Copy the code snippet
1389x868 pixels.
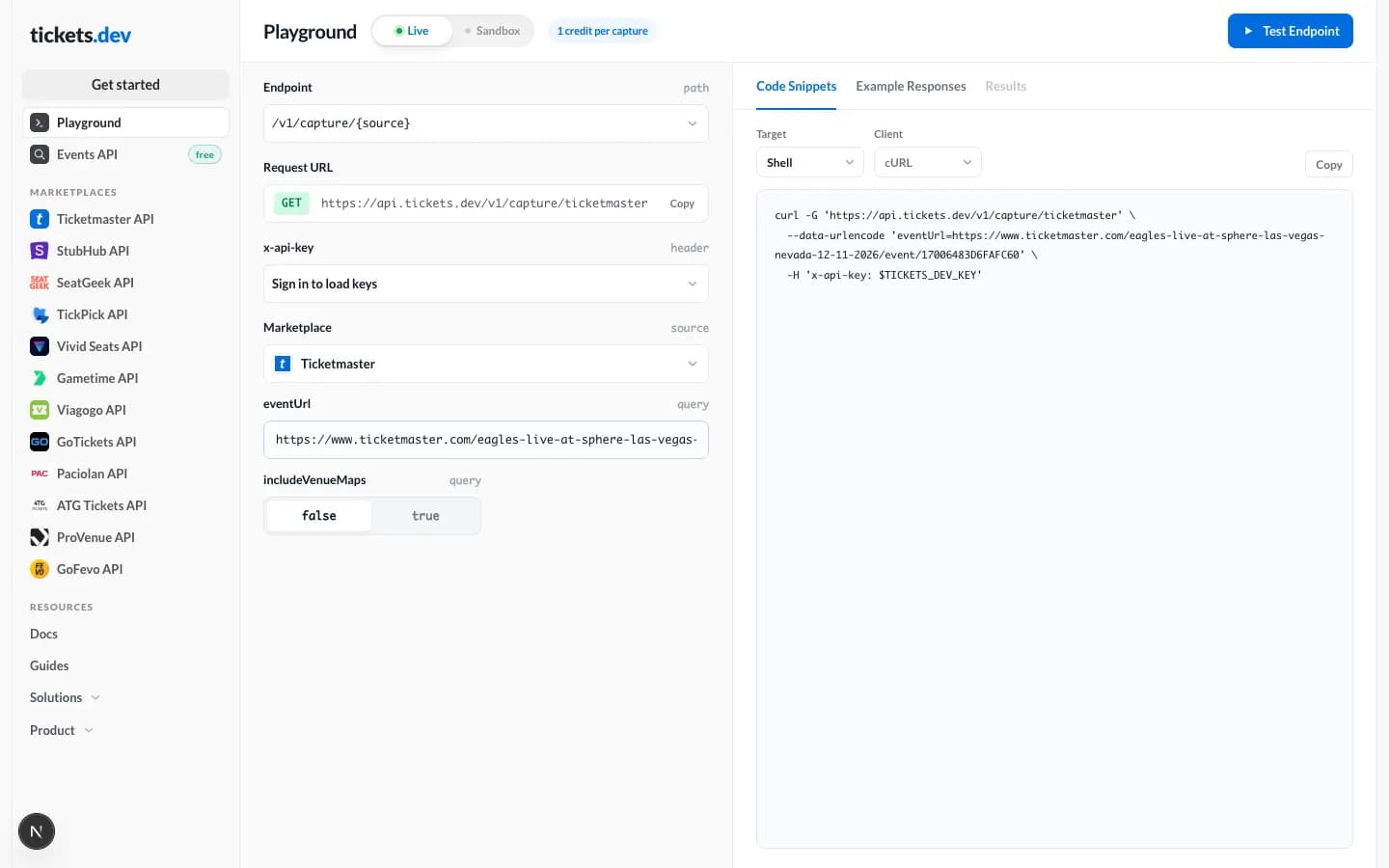pos(1329,165)
